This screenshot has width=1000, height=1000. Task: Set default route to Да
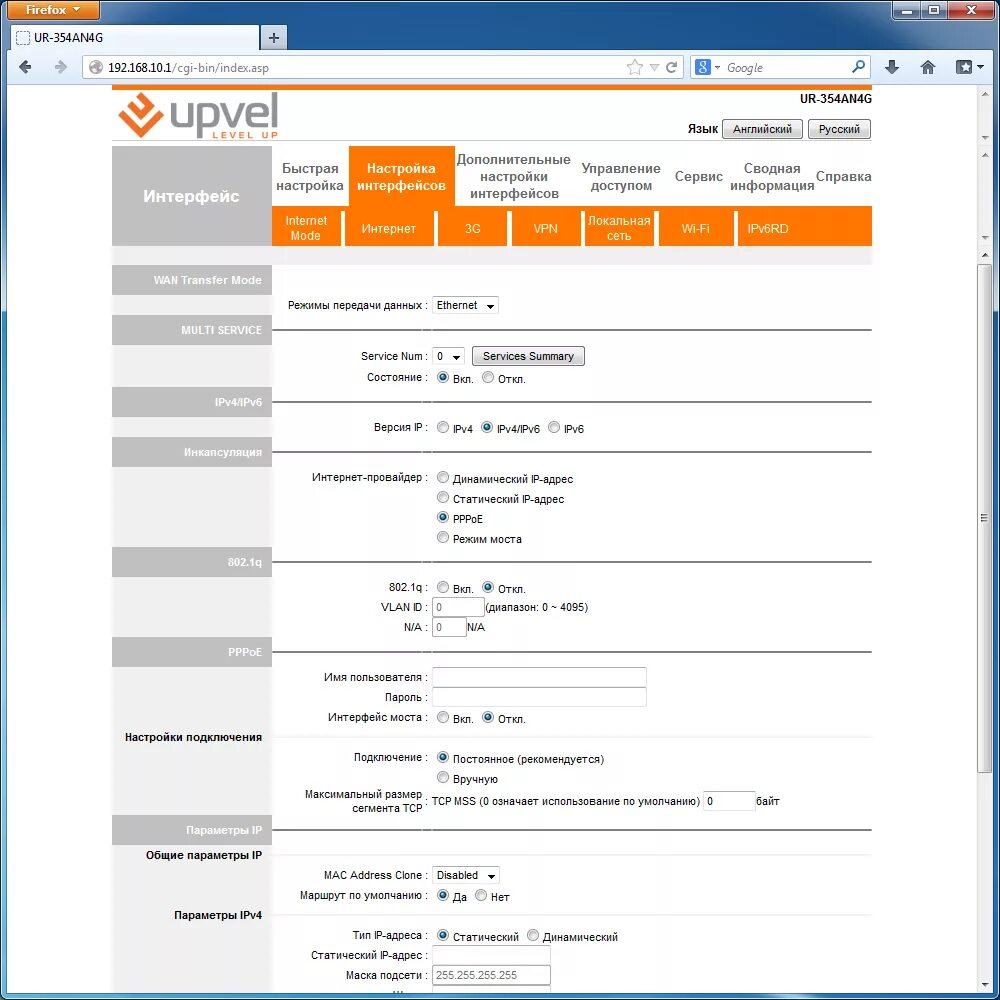click(443, 895)
